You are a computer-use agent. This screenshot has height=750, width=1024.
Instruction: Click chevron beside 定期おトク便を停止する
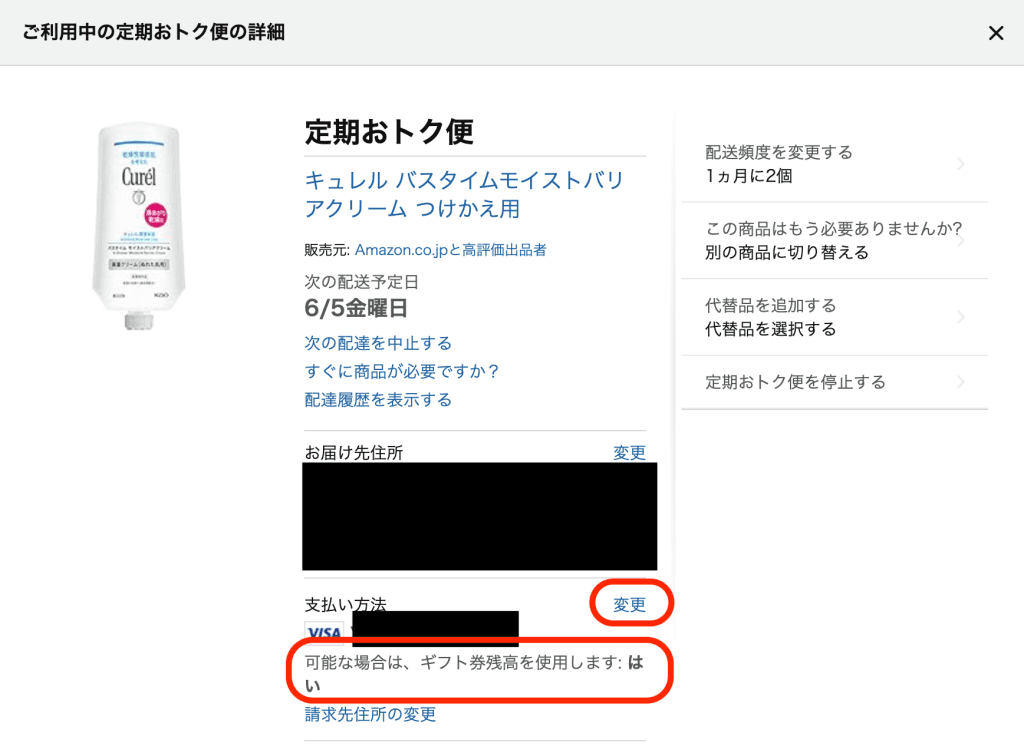[961, 382]
